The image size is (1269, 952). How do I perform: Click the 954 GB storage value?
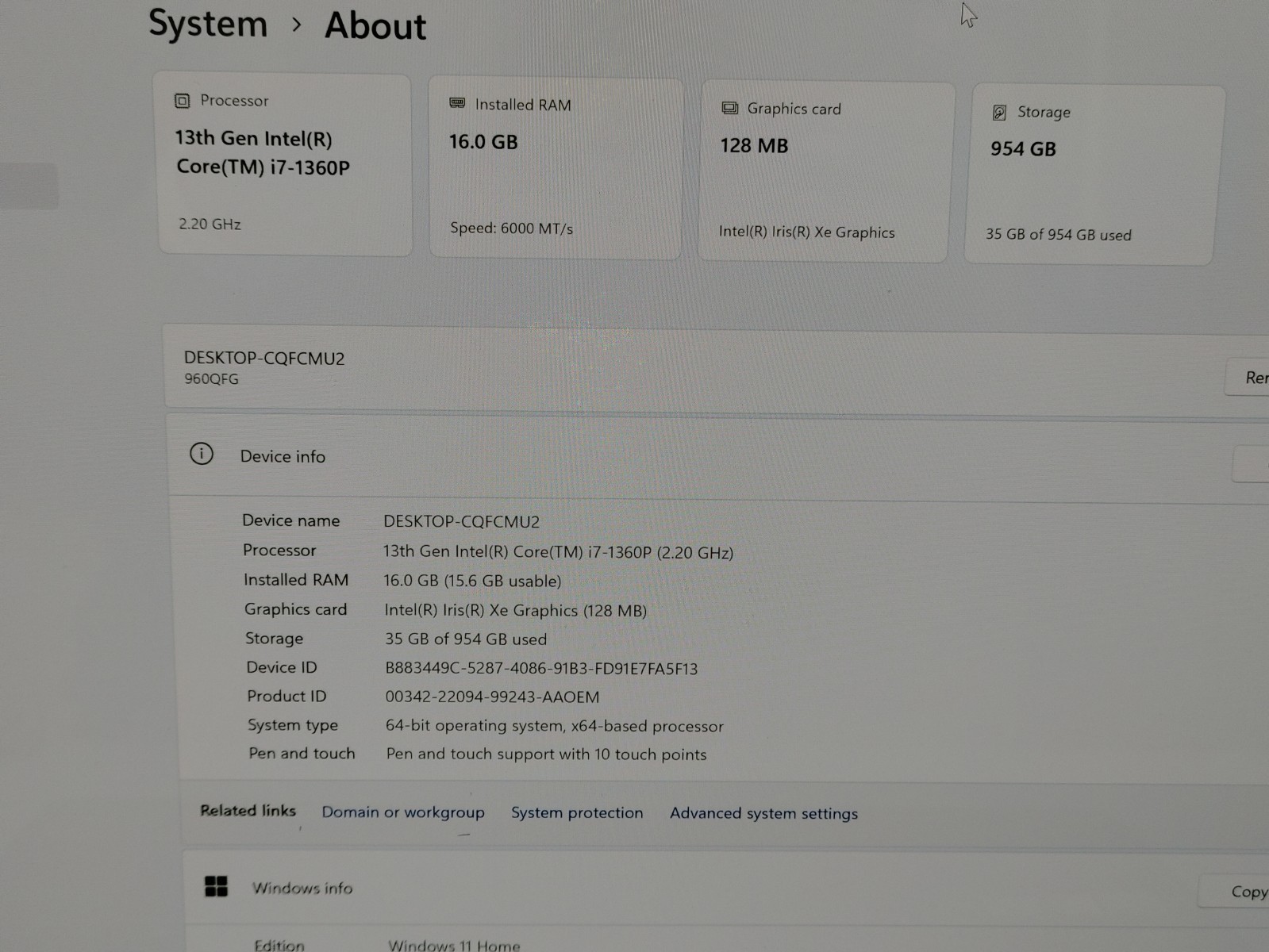pyautogui.click(x=1023, y=149)
